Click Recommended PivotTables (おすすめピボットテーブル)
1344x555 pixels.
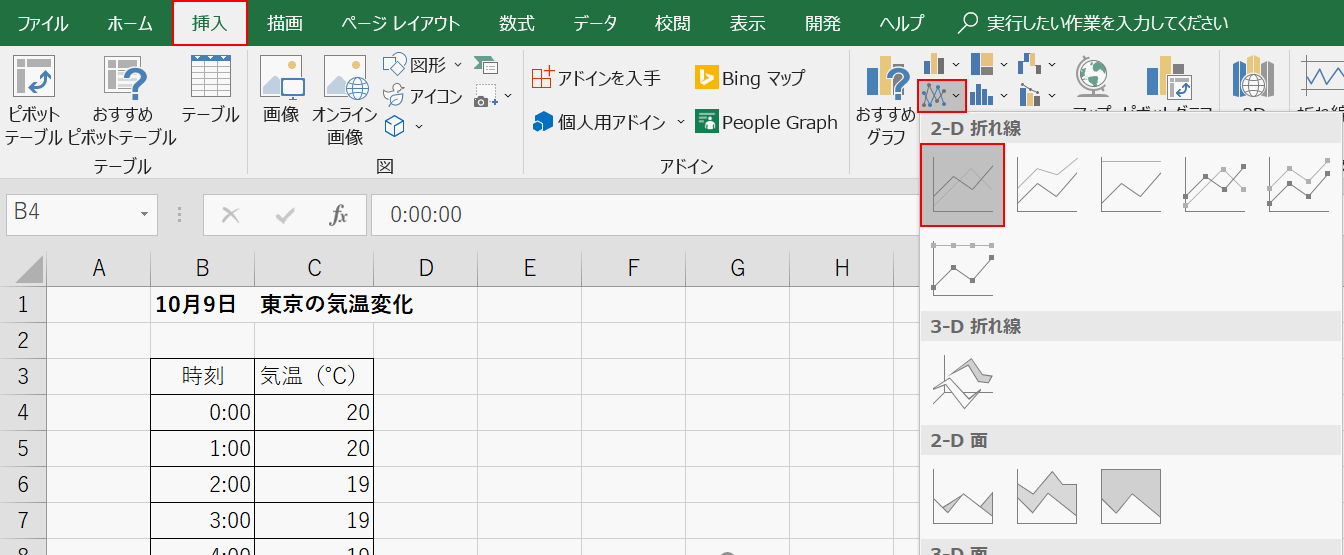point(122,100)
